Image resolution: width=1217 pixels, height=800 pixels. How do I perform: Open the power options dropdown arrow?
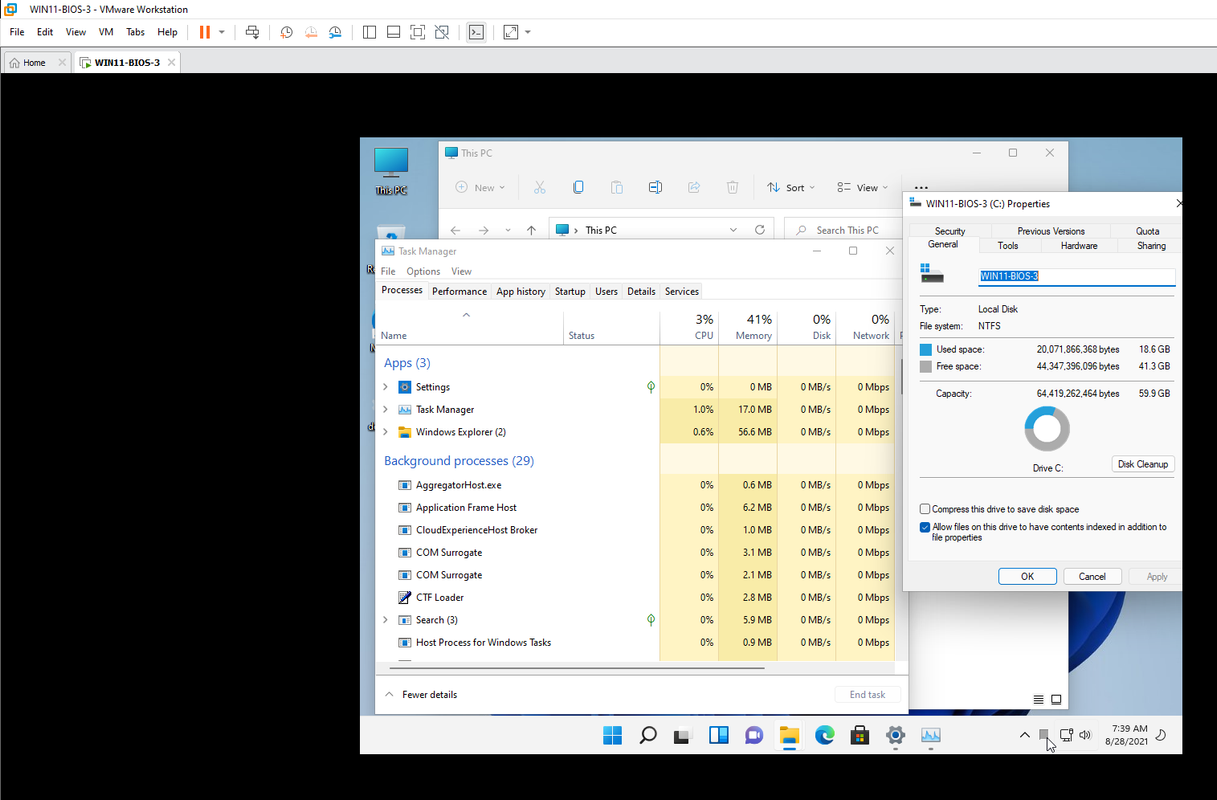222,32
